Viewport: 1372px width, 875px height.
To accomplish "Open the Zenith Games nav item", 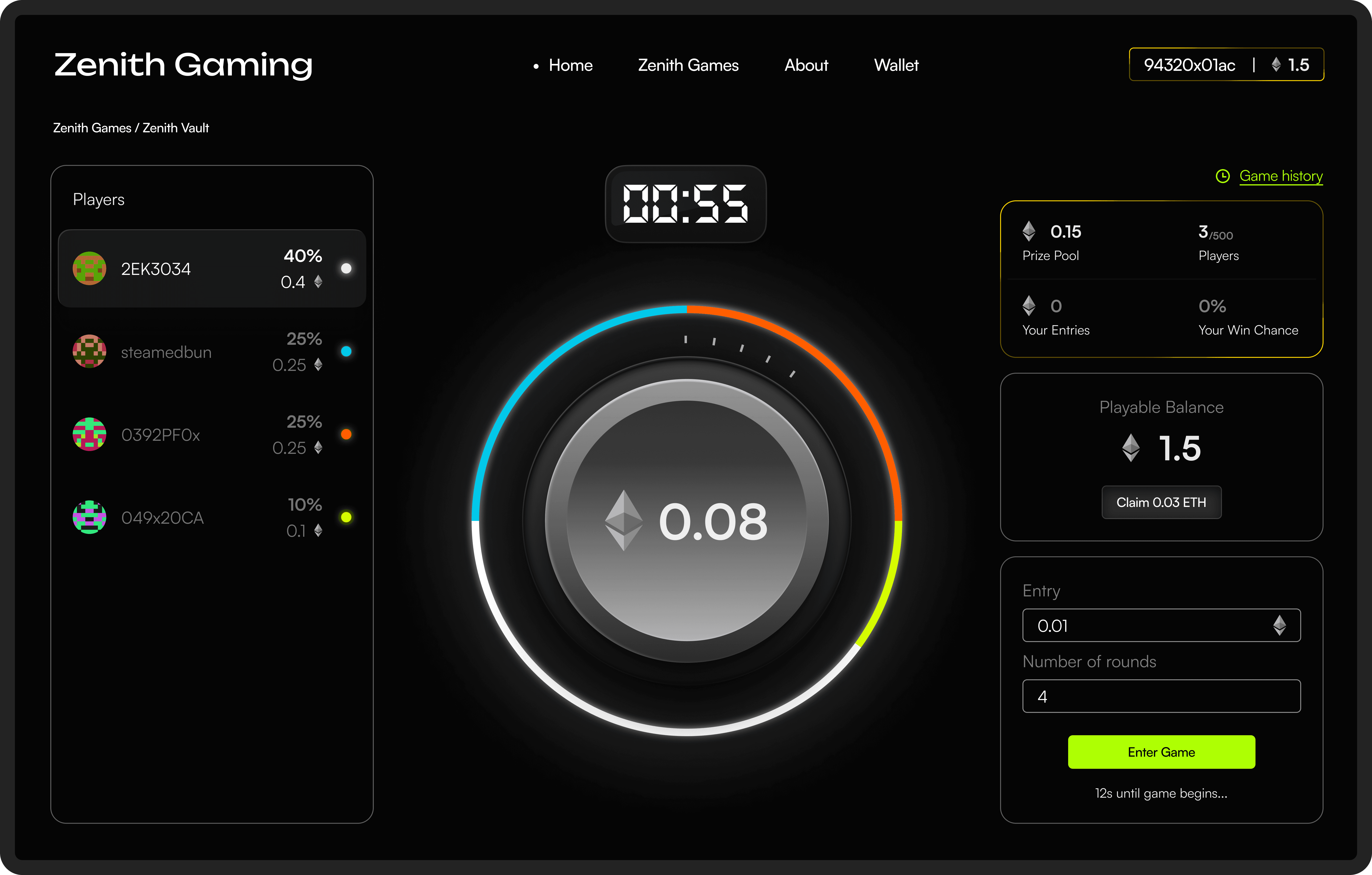I will [x=688, y=65].
